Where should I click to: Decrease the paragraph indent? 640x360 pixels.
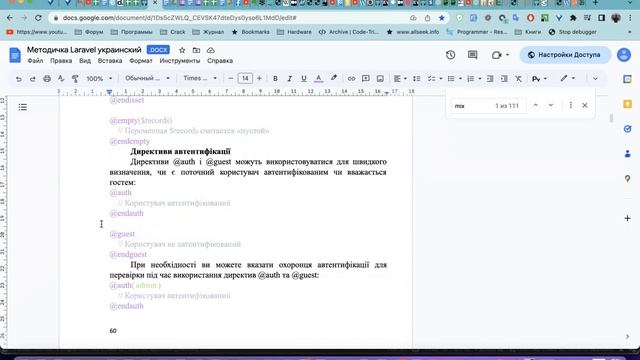[490, 78]
